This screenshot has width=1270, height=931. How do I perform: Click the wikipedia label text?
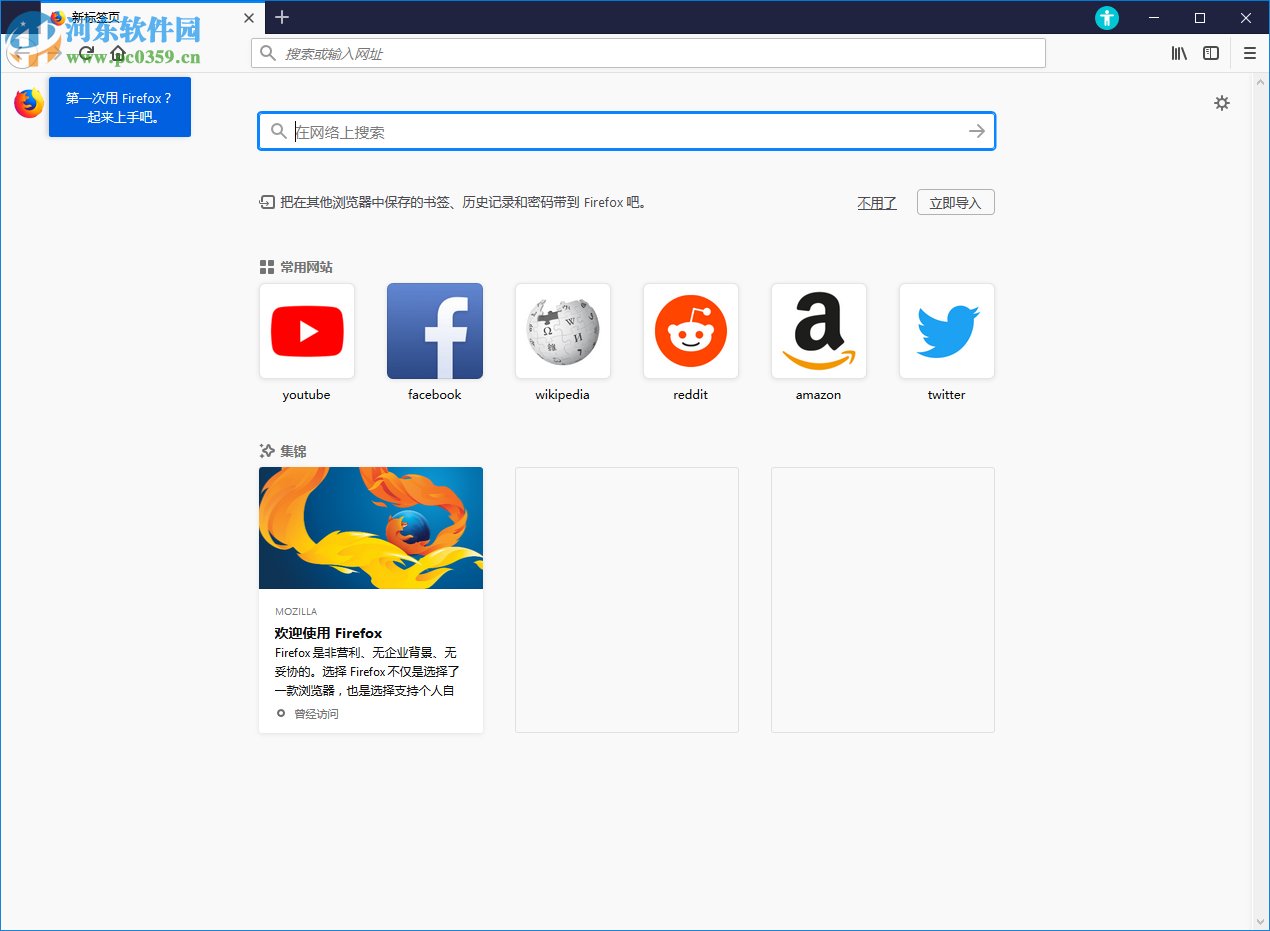tap(562, 395)
